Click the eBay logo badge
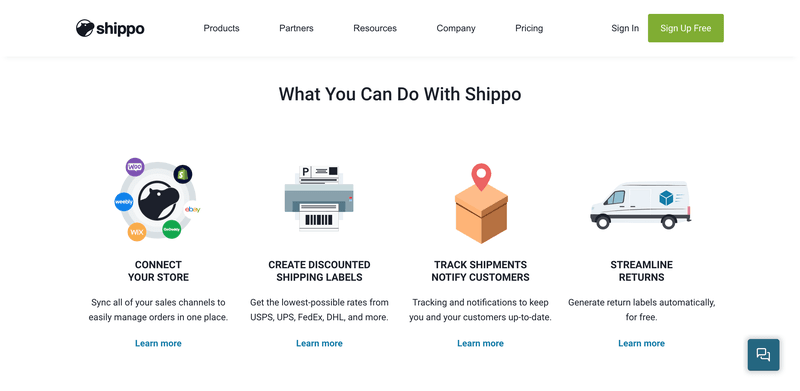The height and width of the screenshot is (391, 800). [x=192, y=209]
